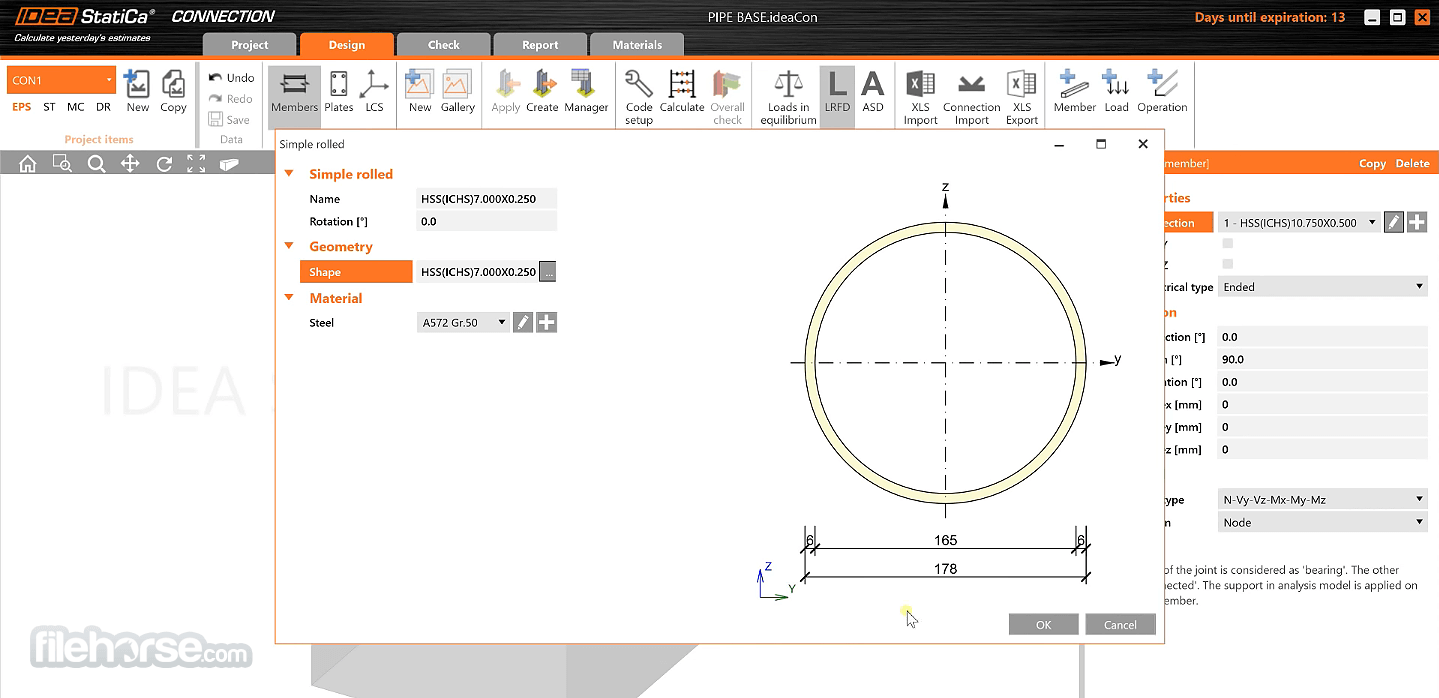The height and width of the screenshot is (698, 1439).
Task: Click the Name field HSS(ICHS)7.000X0.250
Action: pyautogui.click(x=486, y=199)
